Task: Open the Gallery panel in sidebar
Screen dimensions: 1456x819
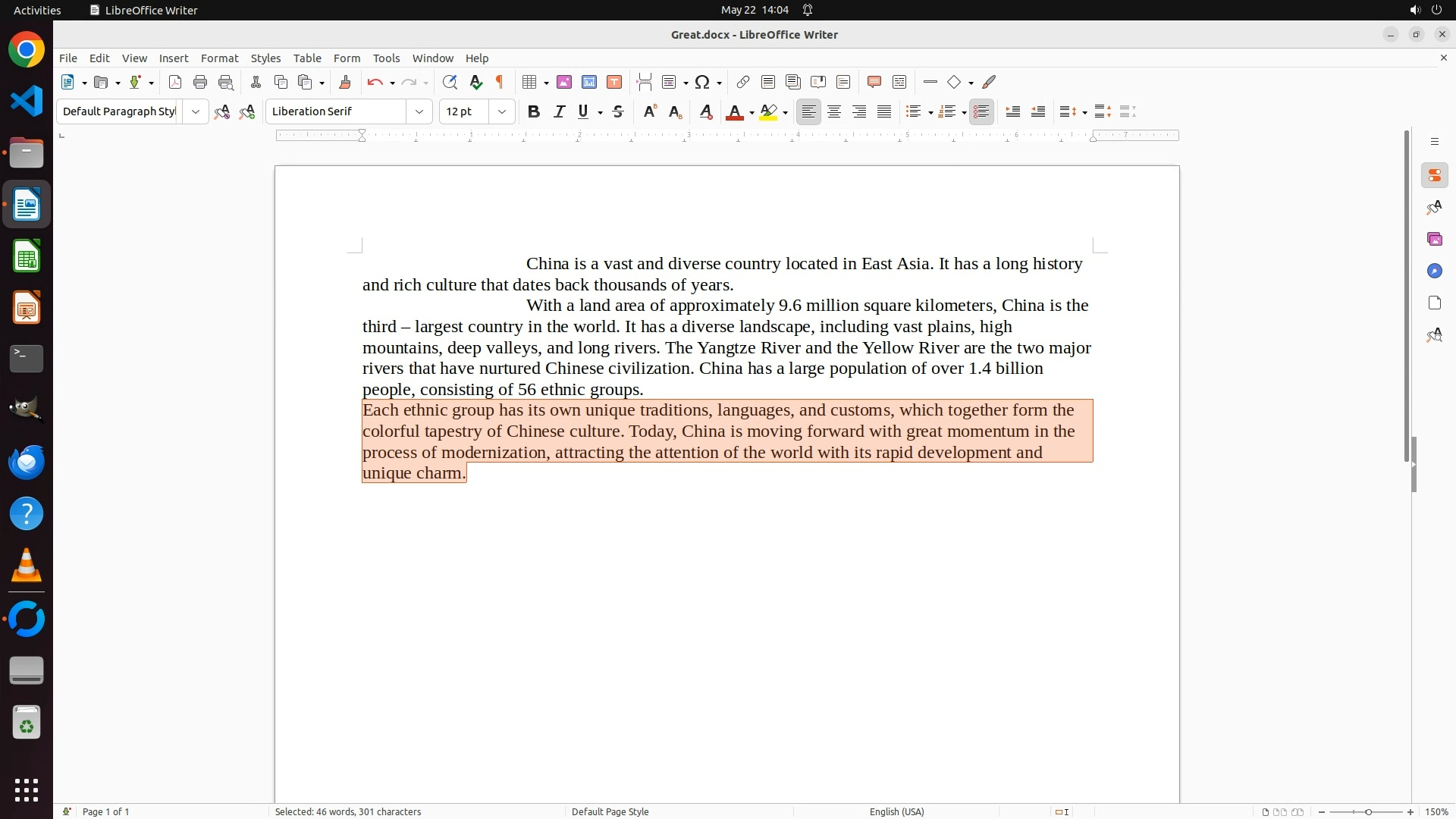Action: pyautogui.click(x=1434, y=240)
